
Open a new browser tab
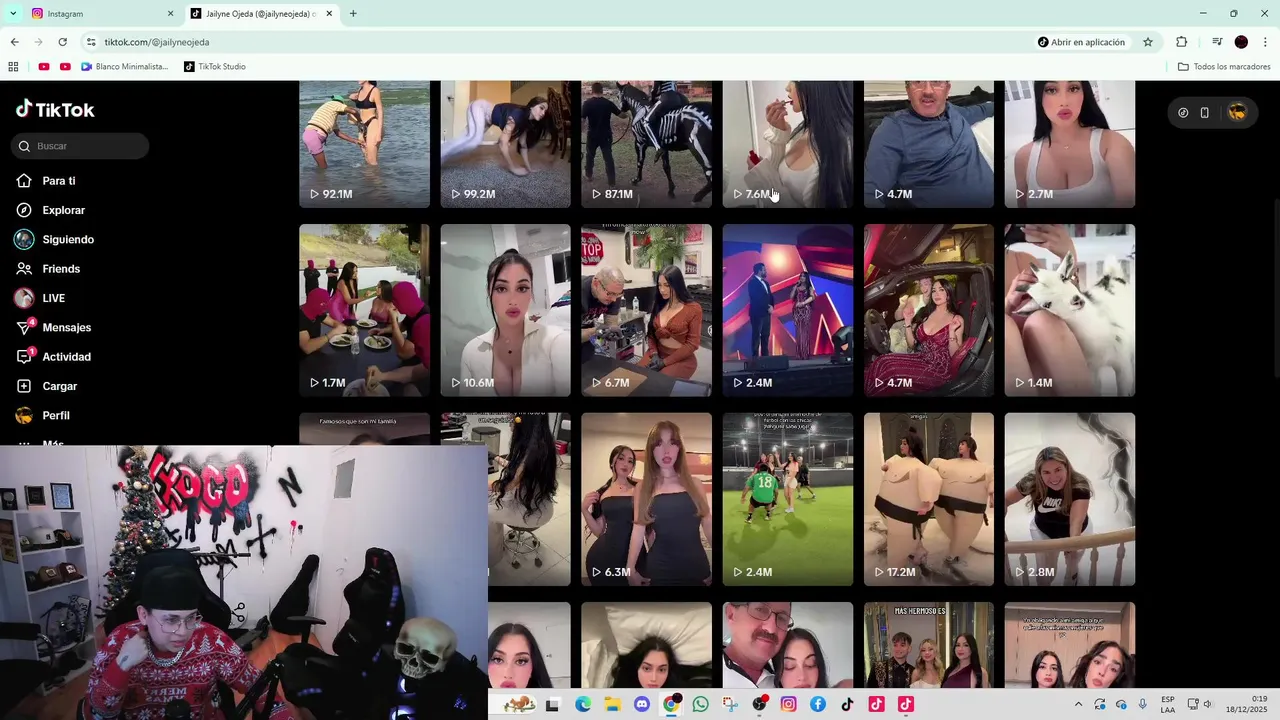pyautogui.click(x=353, y=14)
